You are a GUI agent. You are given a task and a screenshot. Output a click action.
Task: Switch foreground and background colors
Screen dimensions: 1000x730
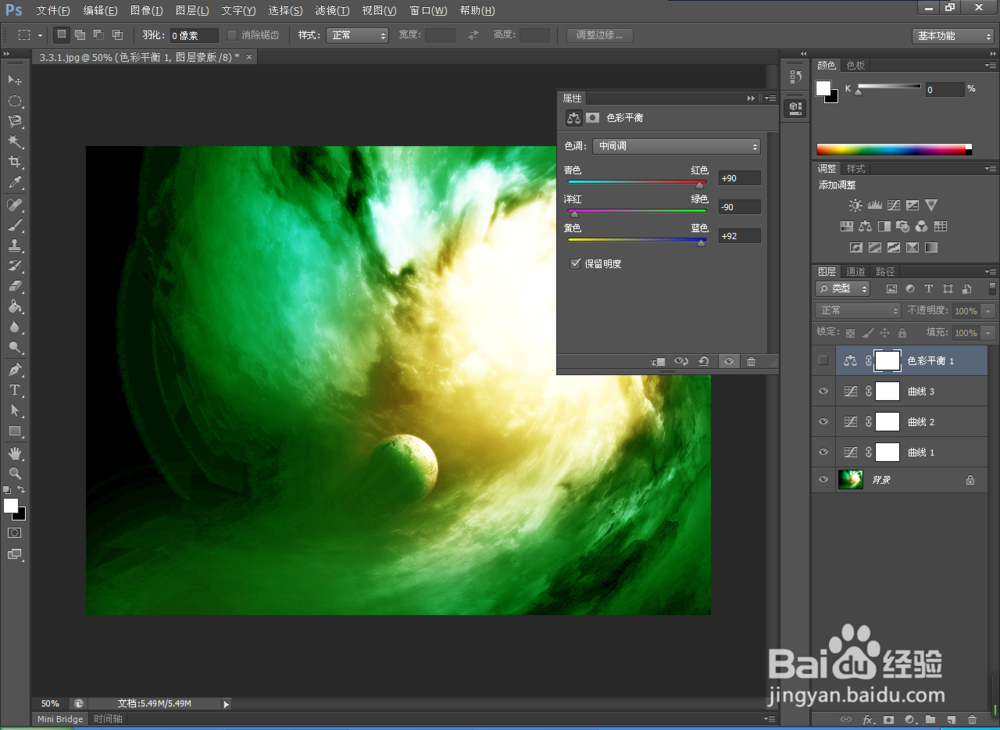coord(22,490)
